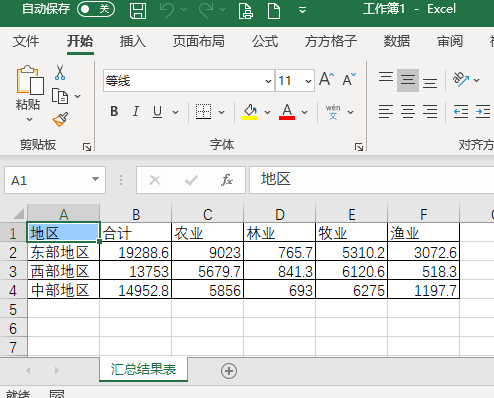
Task: Switch to 页面布局 tab
Action: point(199,41)
